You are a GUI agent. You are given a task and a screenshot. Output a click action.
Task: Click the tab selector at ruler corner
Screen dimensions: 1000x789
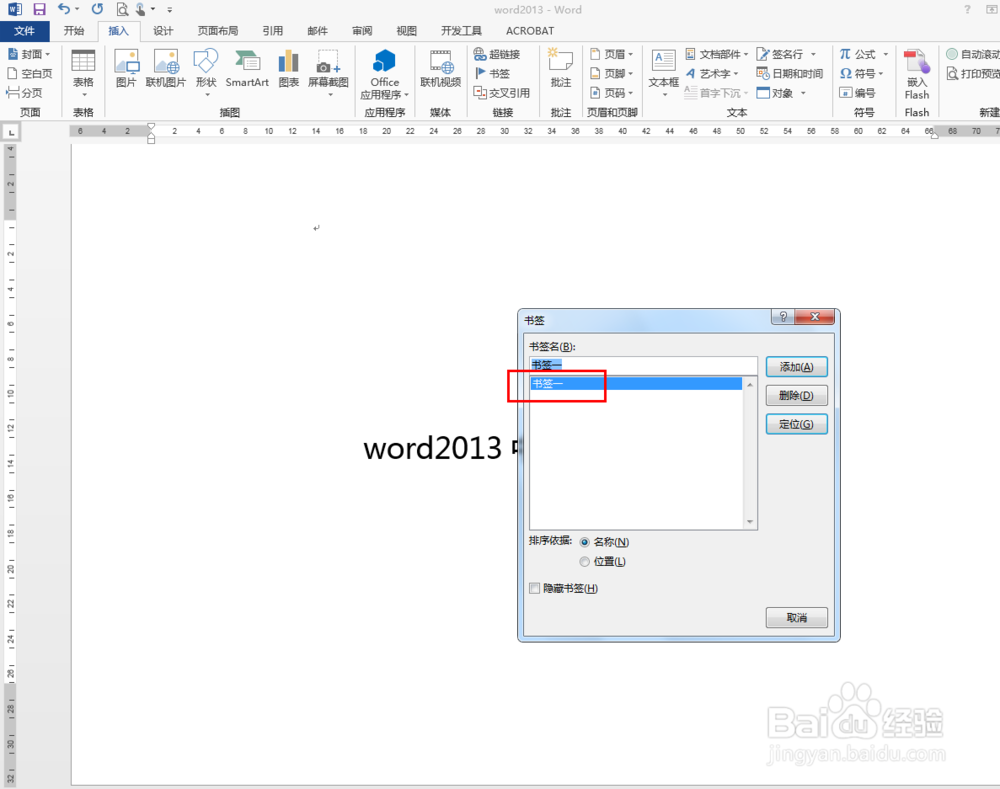[x=11, y=132]
